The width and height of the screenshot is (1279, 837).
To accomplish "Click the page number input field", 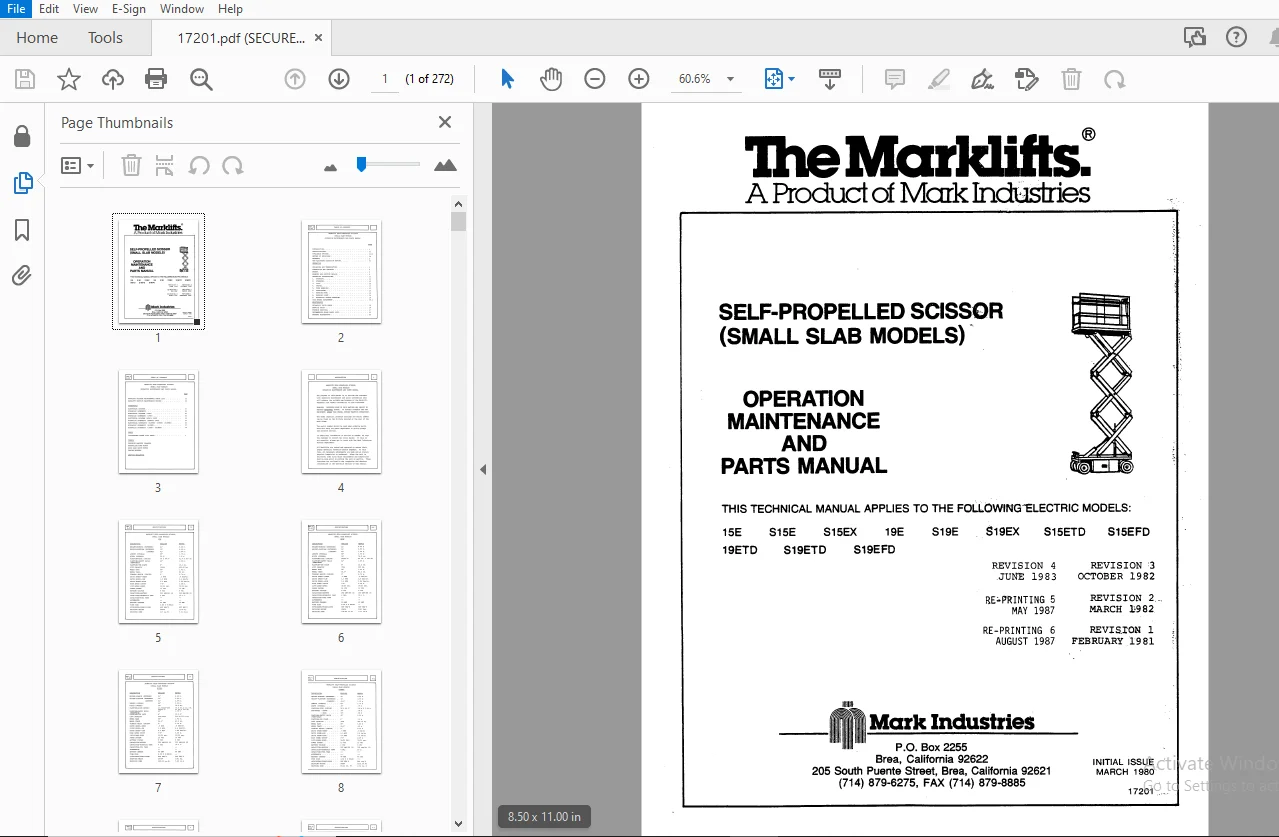I will pyautogui.click(x=385, y=79).
